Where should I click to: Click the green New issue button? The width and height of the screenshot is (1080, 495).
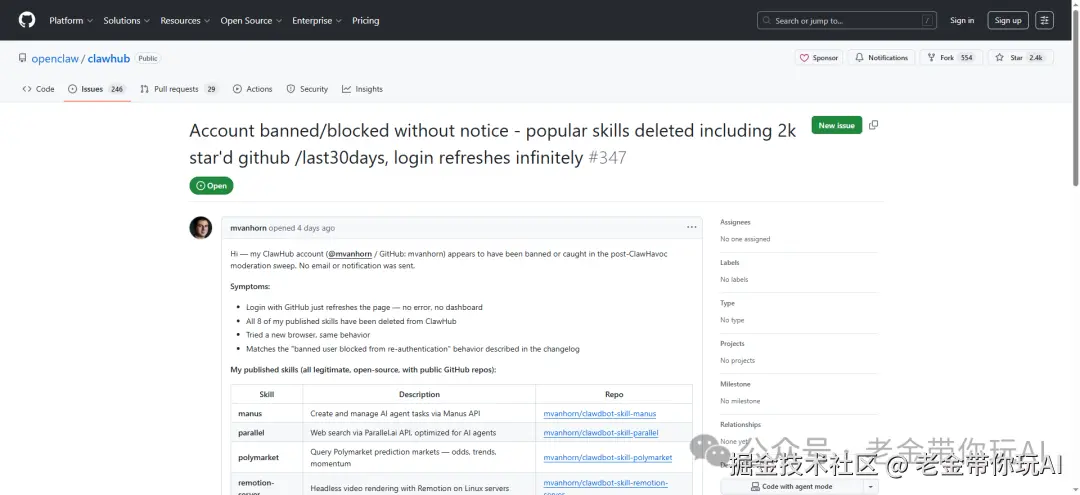point(837,125)
